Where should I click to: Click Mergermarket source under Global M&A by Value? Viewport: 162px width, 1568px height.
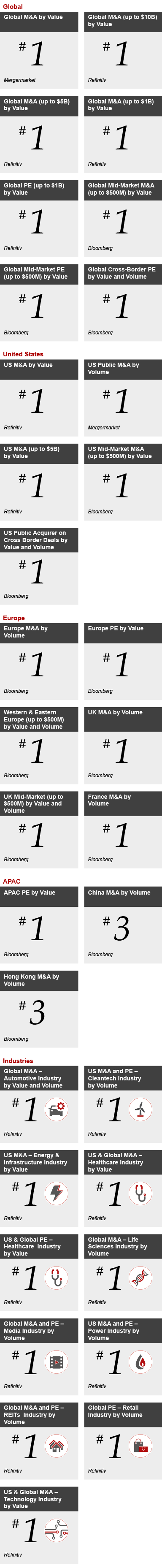pyautogui.click(x=19, y=80)
